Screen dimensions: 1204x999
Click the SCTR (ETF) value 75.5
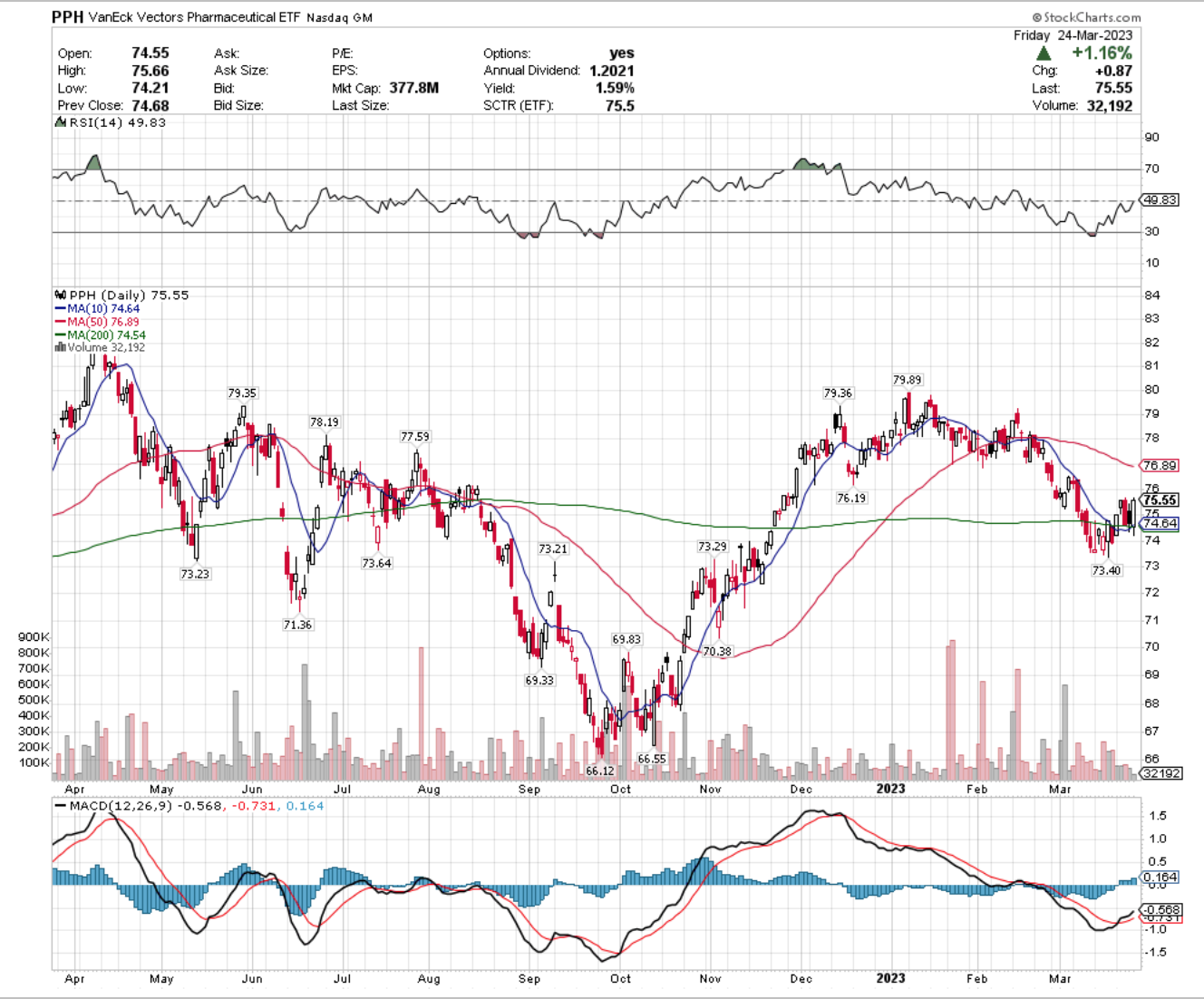pyautogui.click(x=620, y=105)
